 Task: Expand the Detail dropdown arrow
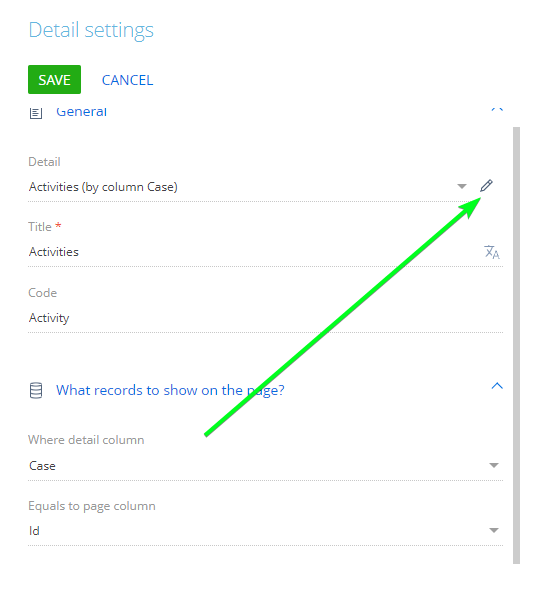click(462, 186)
